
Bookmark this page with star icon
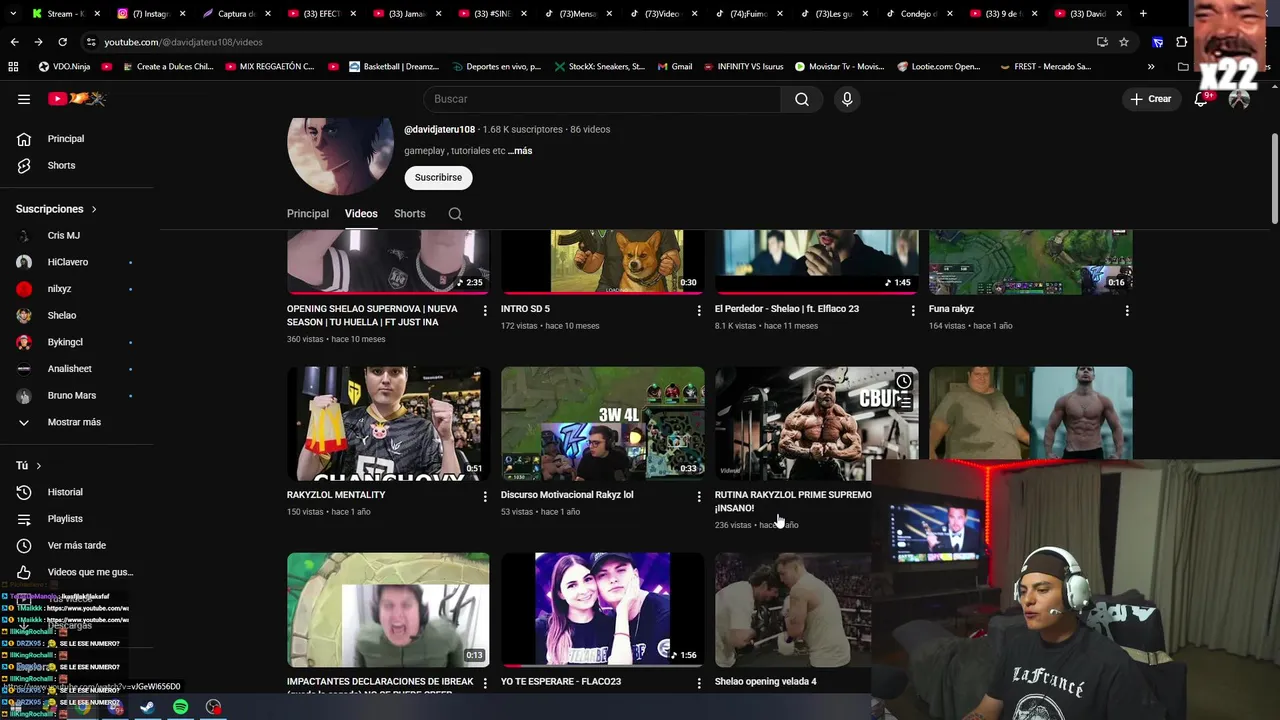coord(1124,42)
